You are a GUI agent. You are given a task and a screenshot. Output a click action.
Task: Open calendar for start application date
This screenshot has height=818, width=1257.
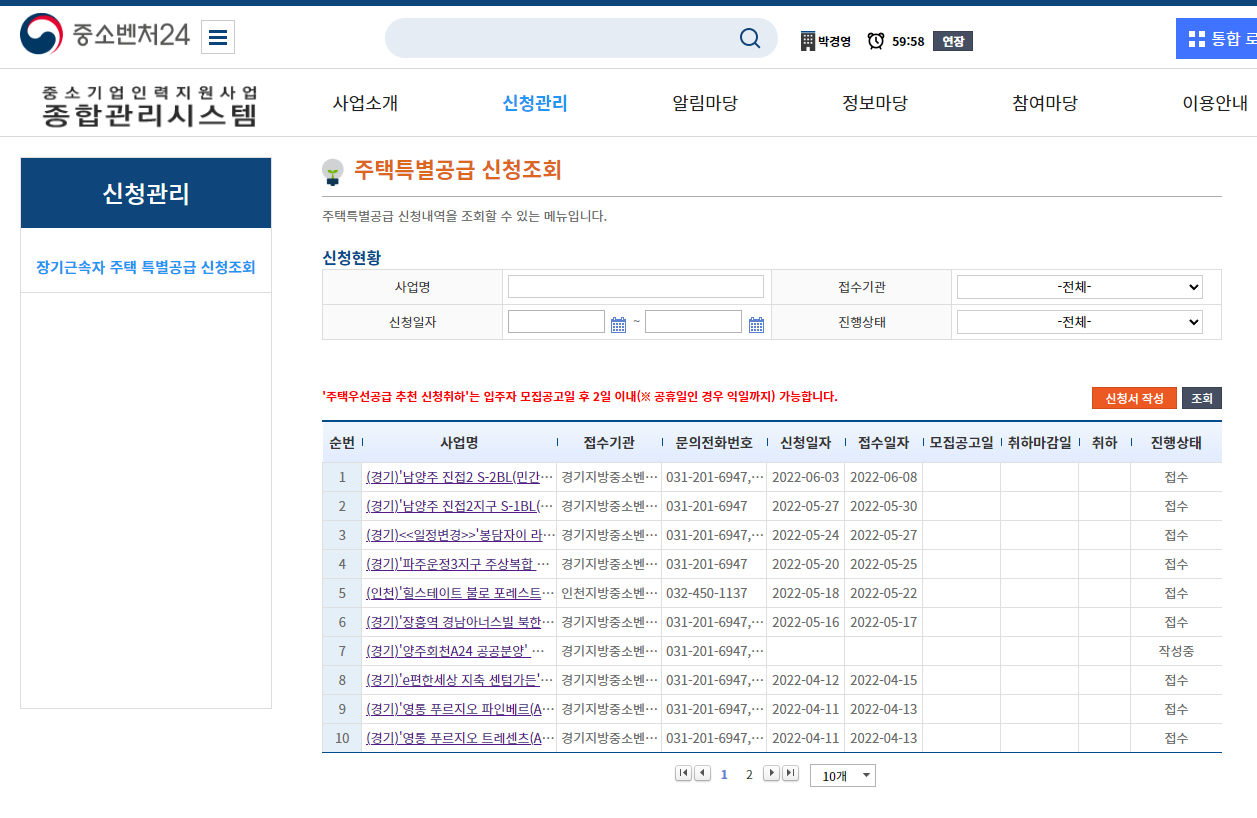coord(618,324)
